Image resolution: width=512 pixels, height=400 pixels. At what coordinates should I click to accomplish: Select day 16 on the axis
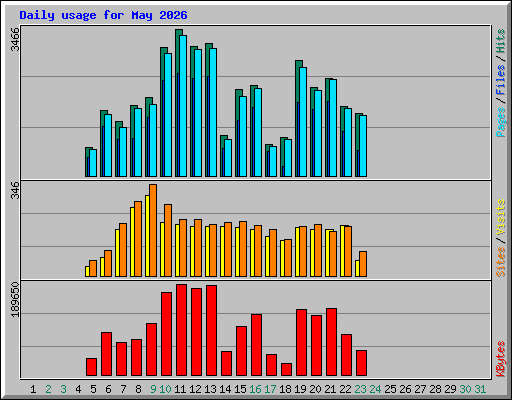click(x=255, y=389)
